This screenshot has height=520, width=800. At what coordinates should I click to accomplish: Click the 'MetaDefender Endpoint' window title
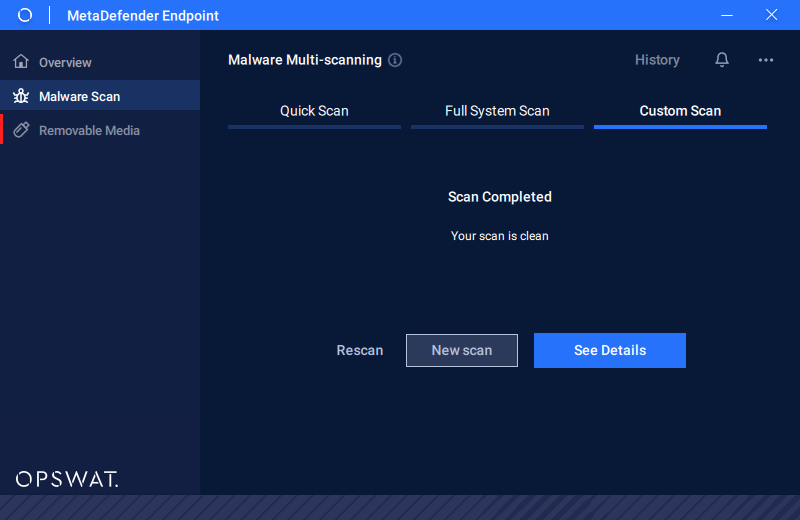[x=143, y=16]
